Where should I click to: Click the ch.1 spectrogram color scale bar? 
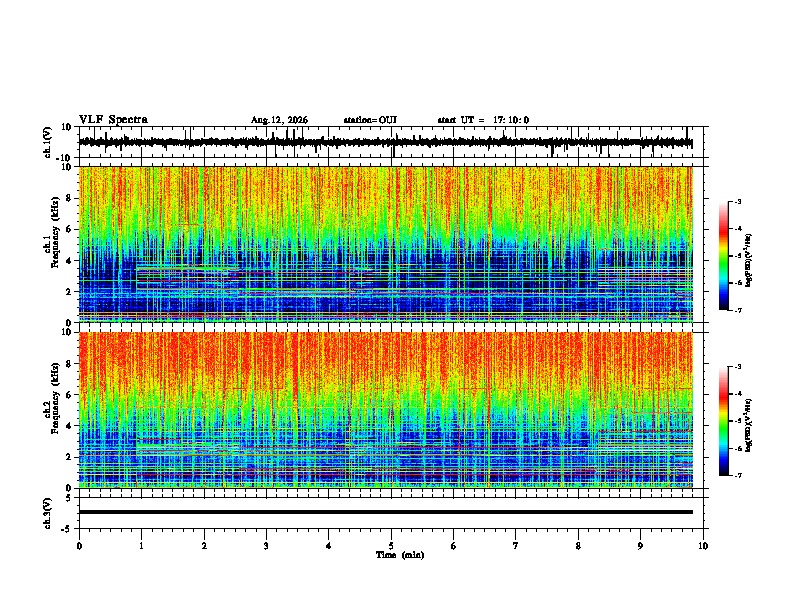point(723,256)
